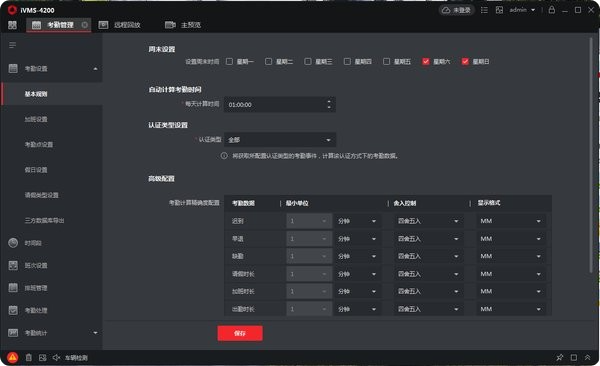
Task: Decrease daily calculation time with down arrow
Action: pos(329,108)
